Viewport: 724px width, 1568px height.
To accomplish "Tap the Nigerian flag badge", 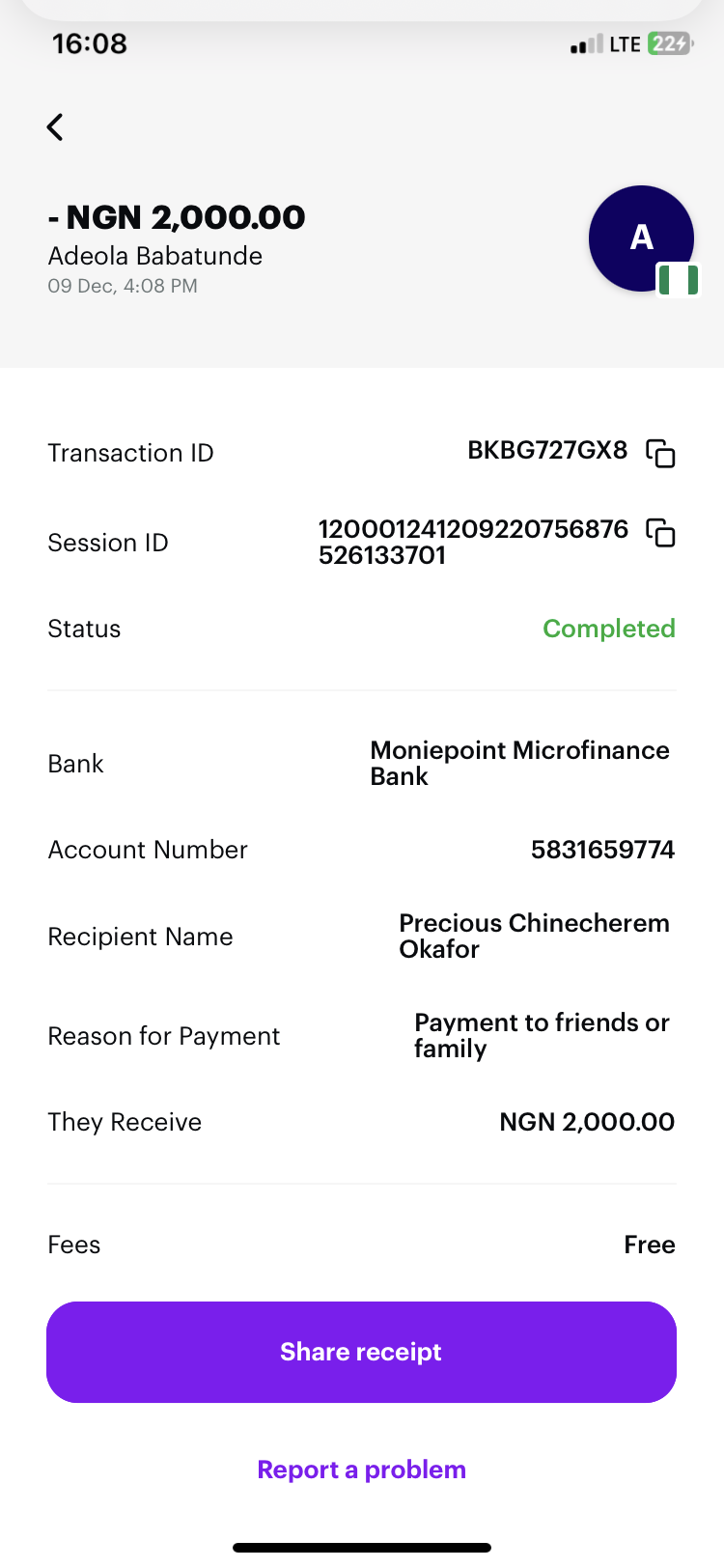I will point(679,280).
